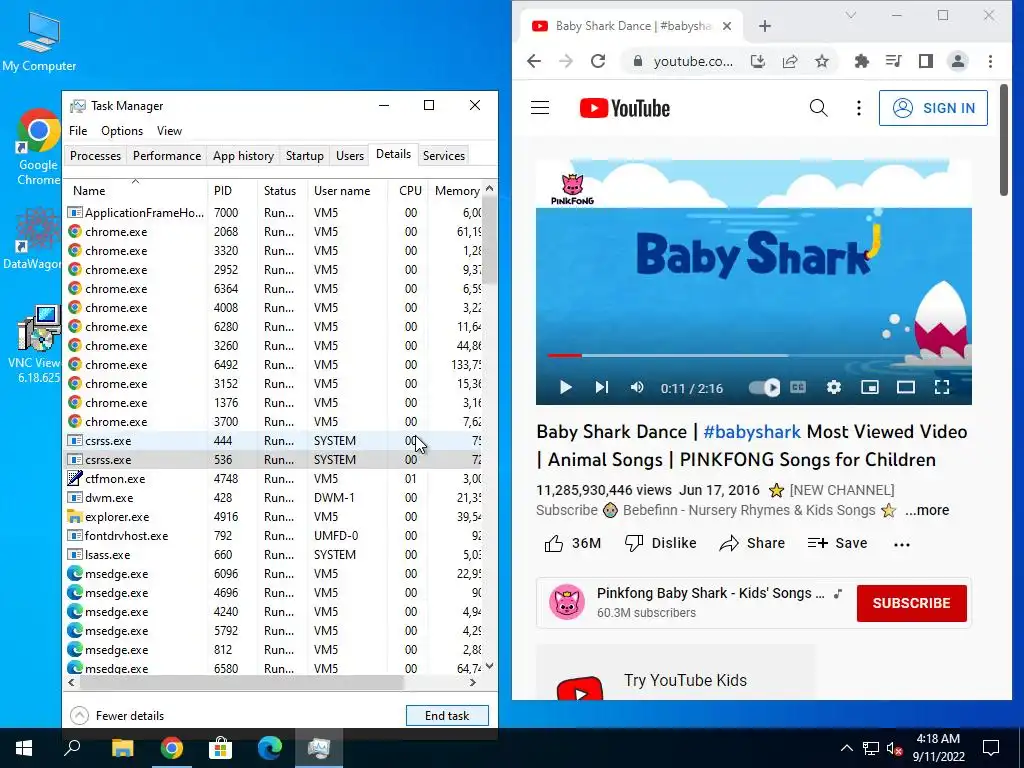Click the SIGN IN button
This screenshot has width=1024, height=768.
click(933, 108)
